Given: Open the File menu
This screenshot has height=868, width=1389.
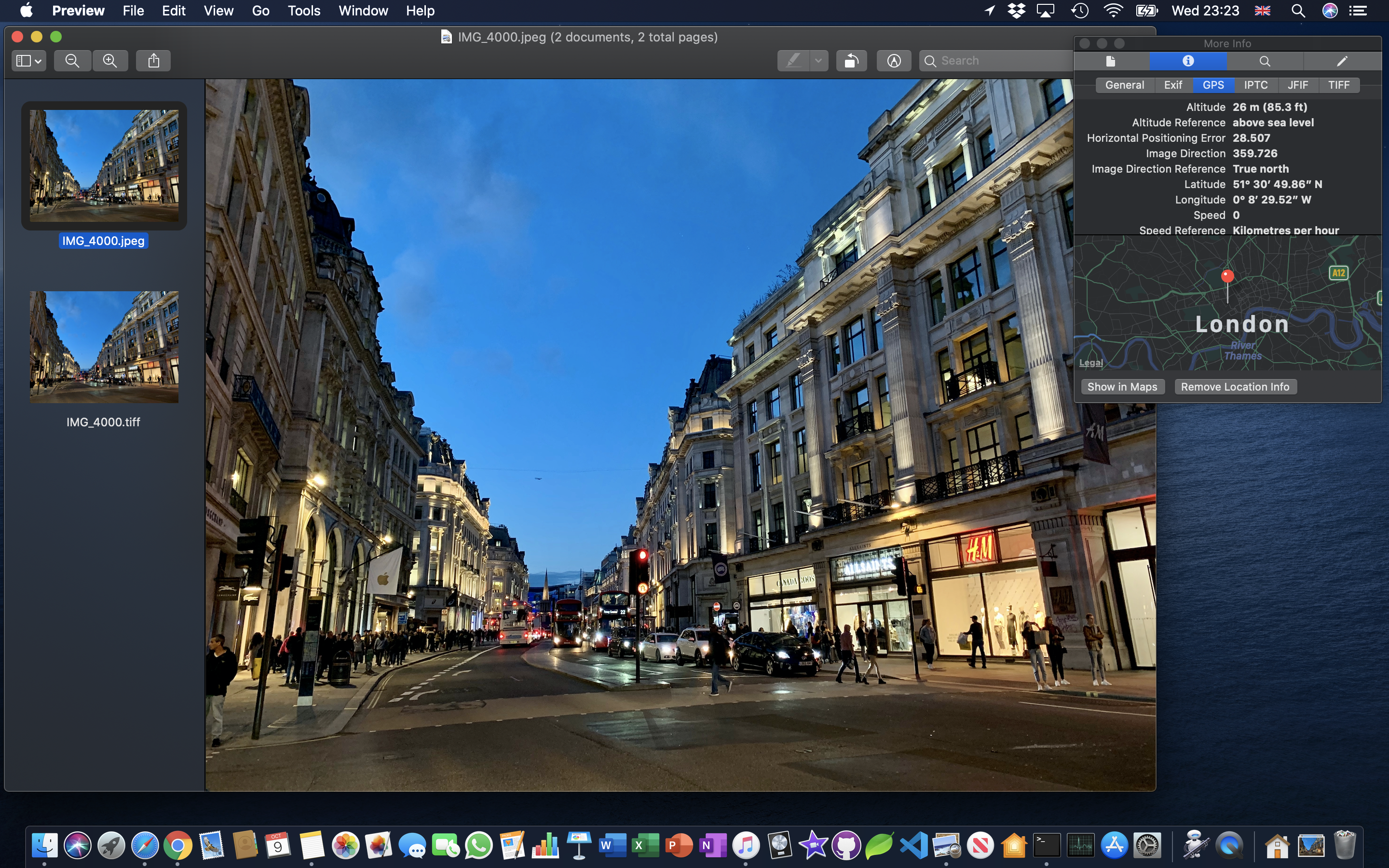Looking at the screenshot, I should [133, 10].
